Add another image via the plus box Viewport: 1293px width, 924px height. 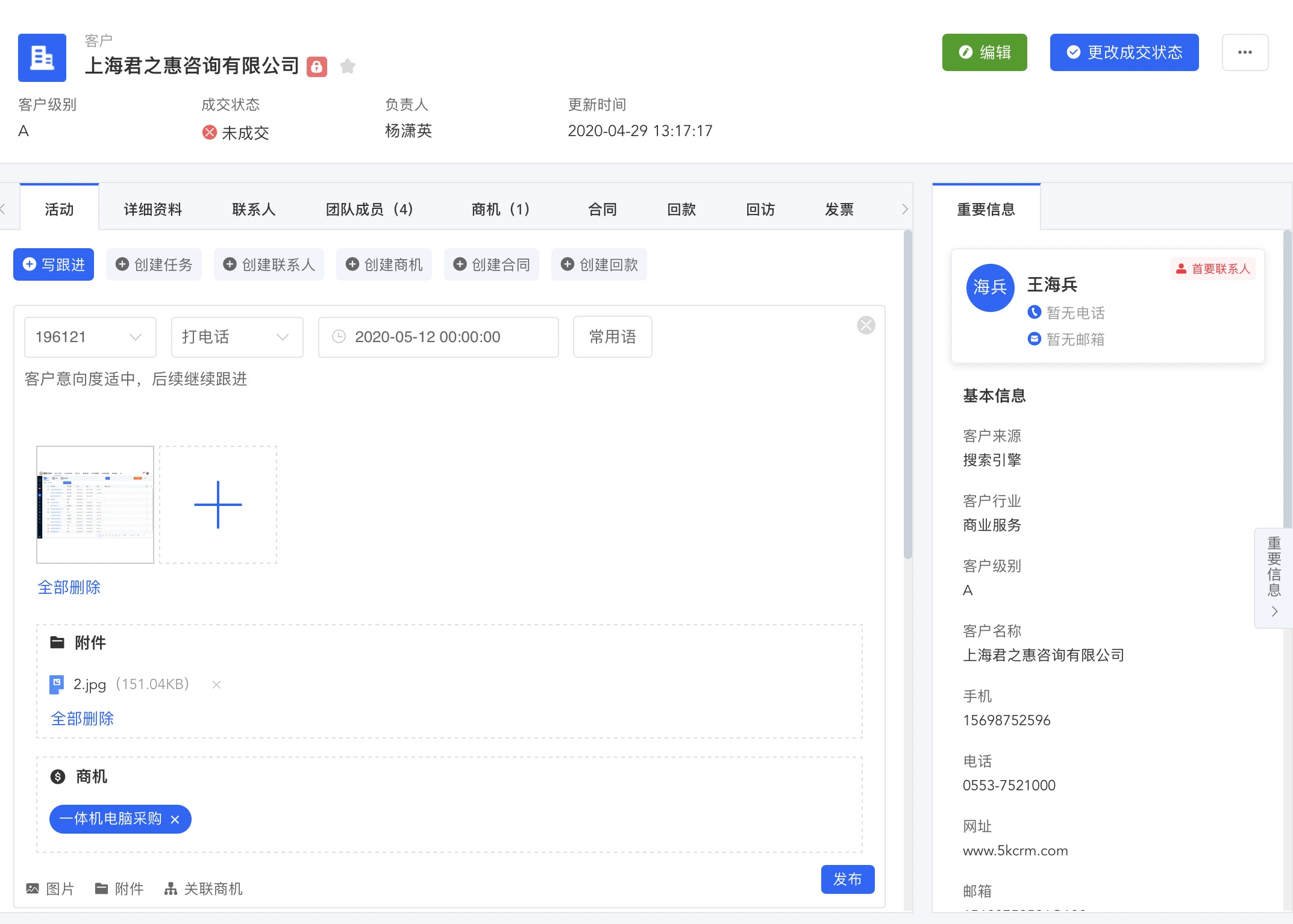[218, 505]
